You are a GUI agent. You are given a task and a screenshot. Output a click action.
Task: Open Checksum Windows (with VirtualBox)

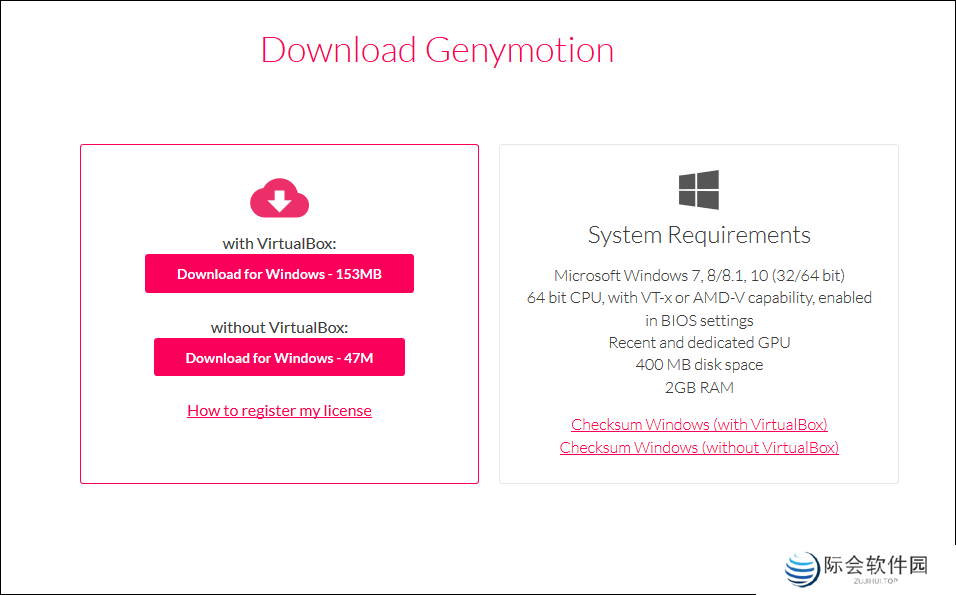698,424
